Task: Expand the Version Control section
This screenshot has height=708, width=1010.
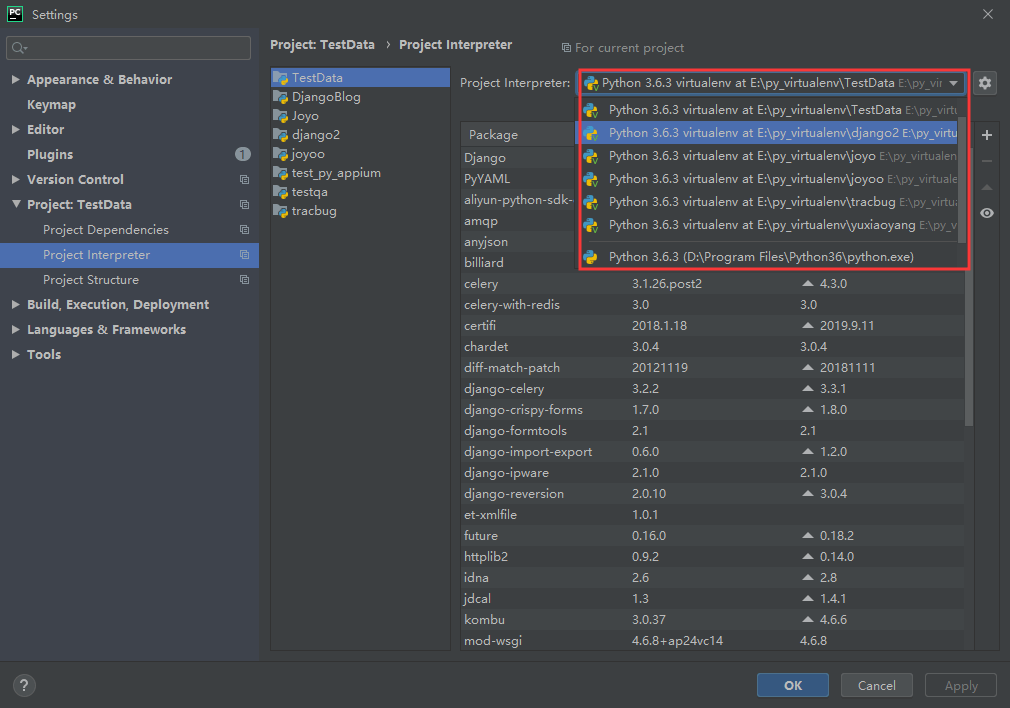Action: tap(15, 180)
